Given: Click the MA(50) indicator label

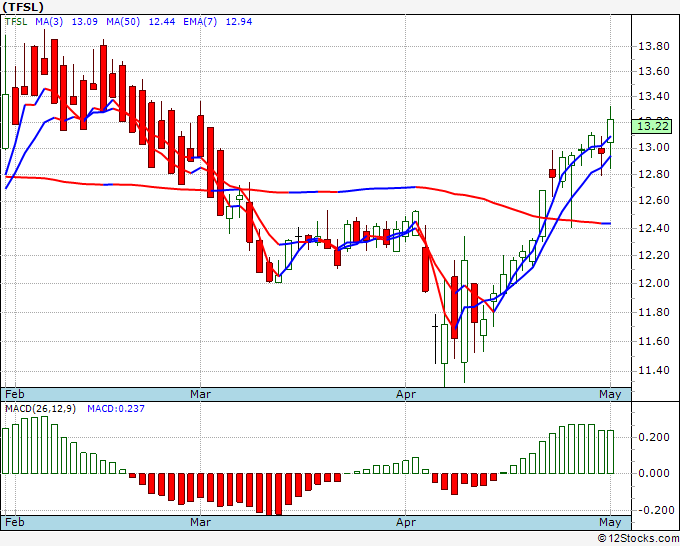Looking at the screenshot, I should (123, 21).
